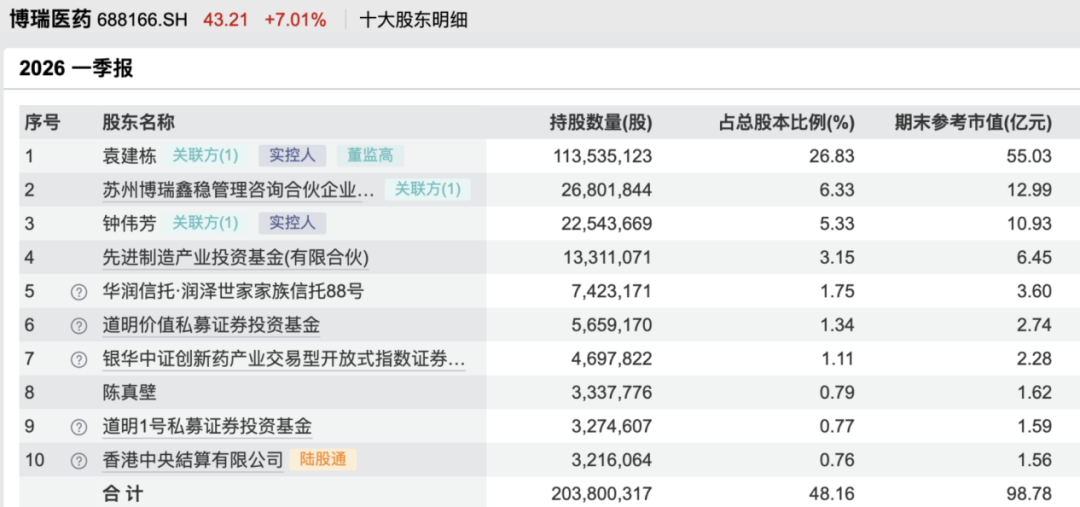Click shareholder name 陈真壁
Screen dimensions: 1080x507
(129, 393)
